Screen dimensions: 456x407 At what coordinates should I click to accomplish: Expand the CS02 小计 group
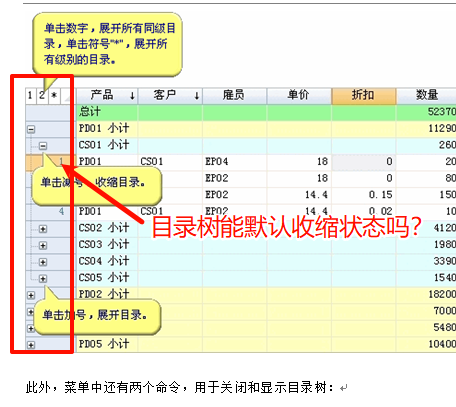43,229
